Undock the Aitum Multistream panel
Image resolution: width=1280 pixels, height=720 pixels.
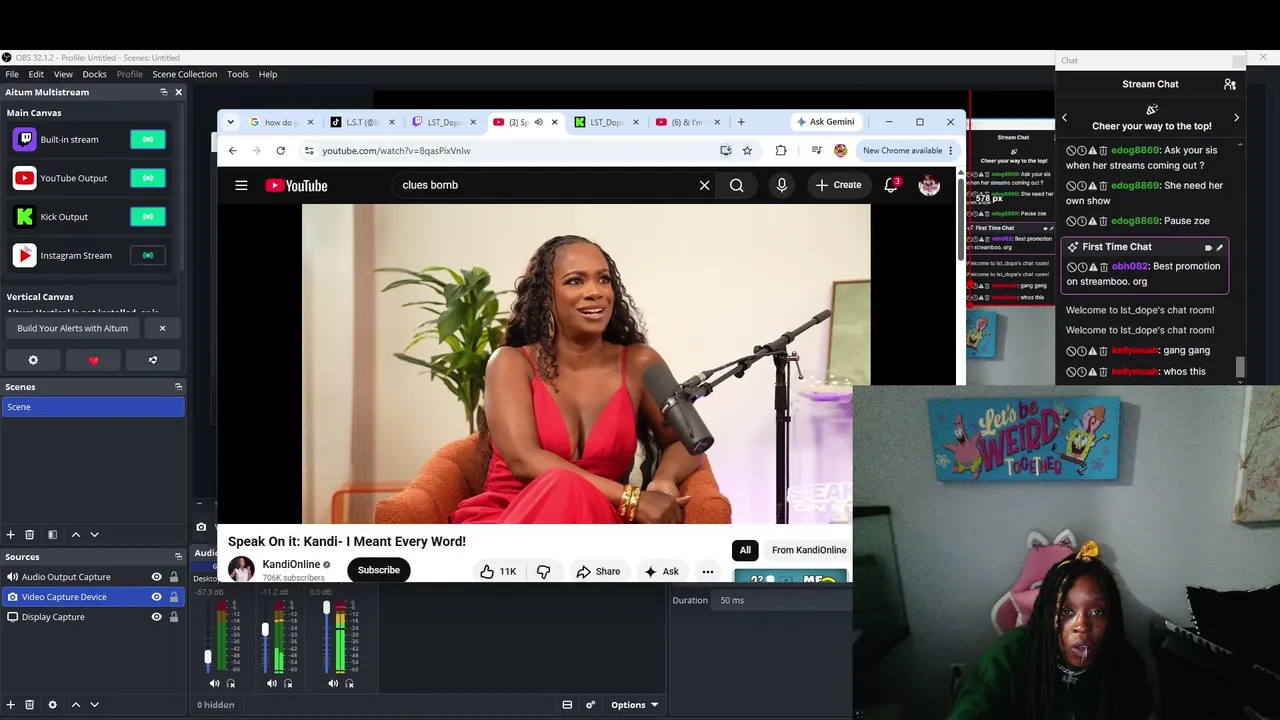[164, 92]
